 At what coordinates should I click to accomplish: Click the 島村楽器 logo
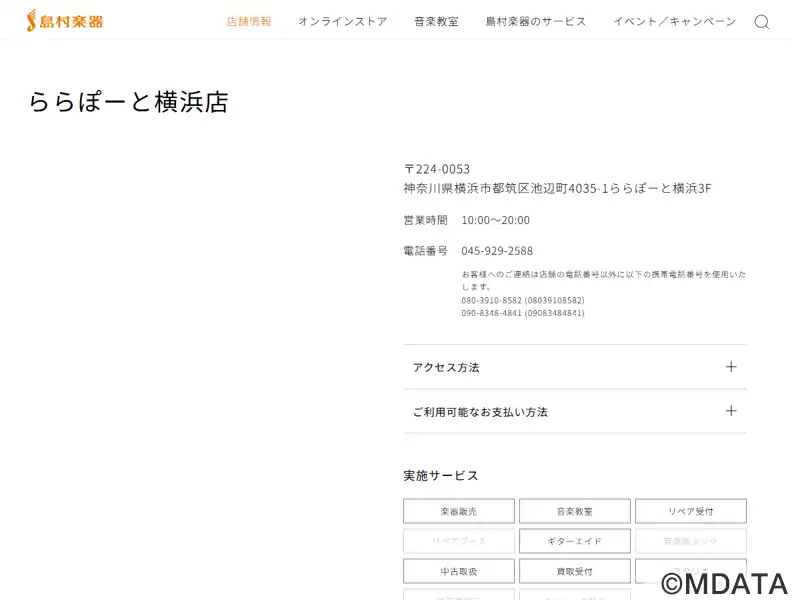(x=65, y=21)
